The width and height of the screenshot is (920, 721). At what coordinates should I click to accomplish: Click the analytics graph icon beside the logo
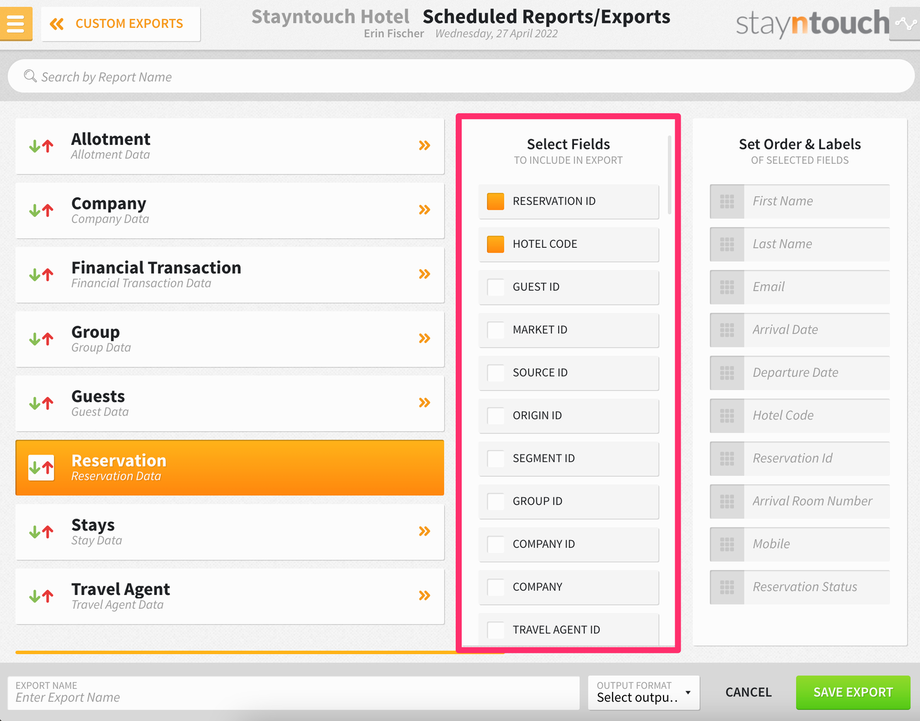tap(905, 24)
